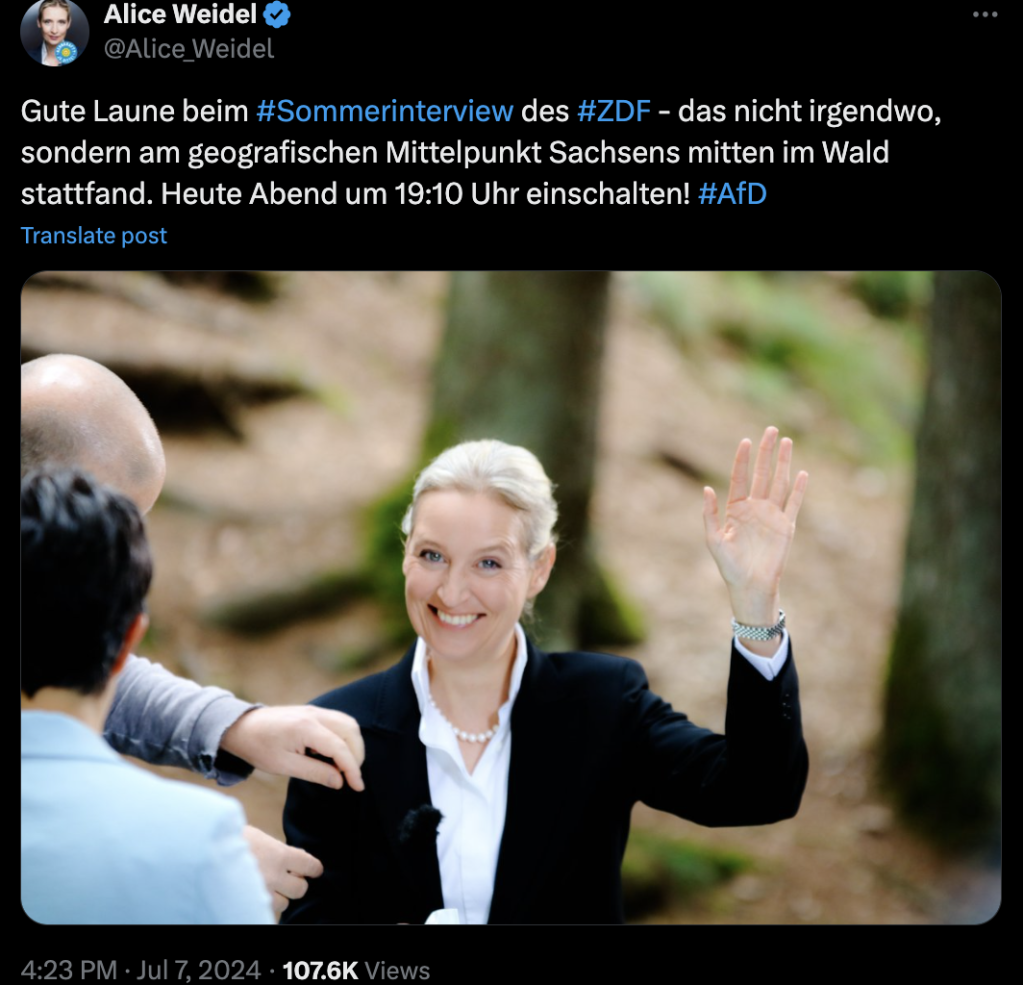Click the word Views beside count
The height and width of the screenshot is (985, 1023).
(x=397, y=970)
